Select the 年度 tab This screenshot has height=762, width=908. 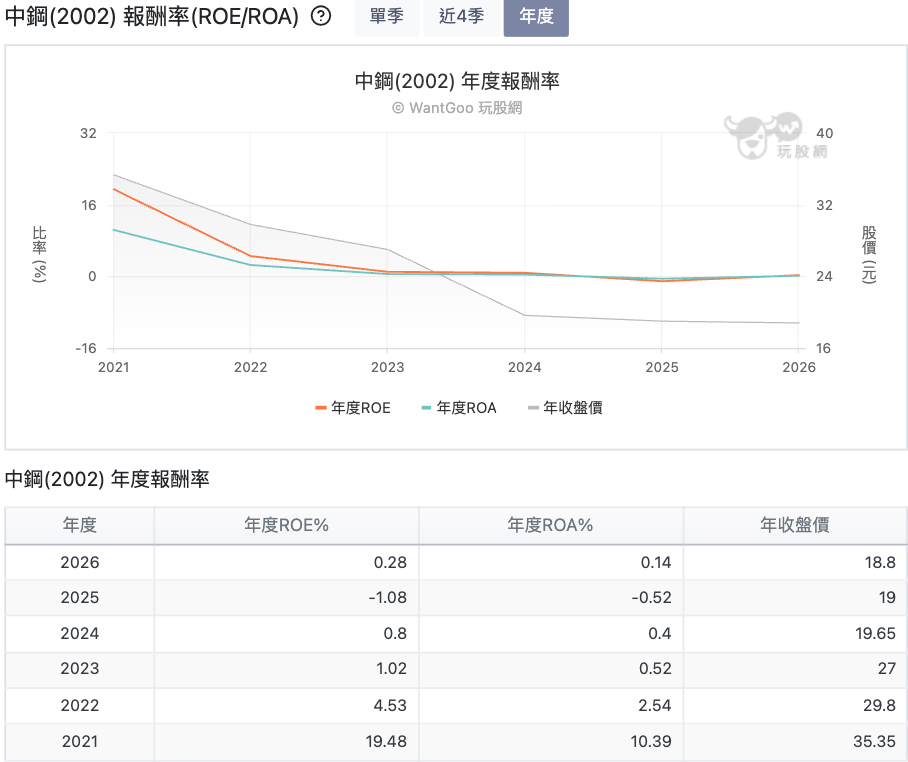click(536, 16)
